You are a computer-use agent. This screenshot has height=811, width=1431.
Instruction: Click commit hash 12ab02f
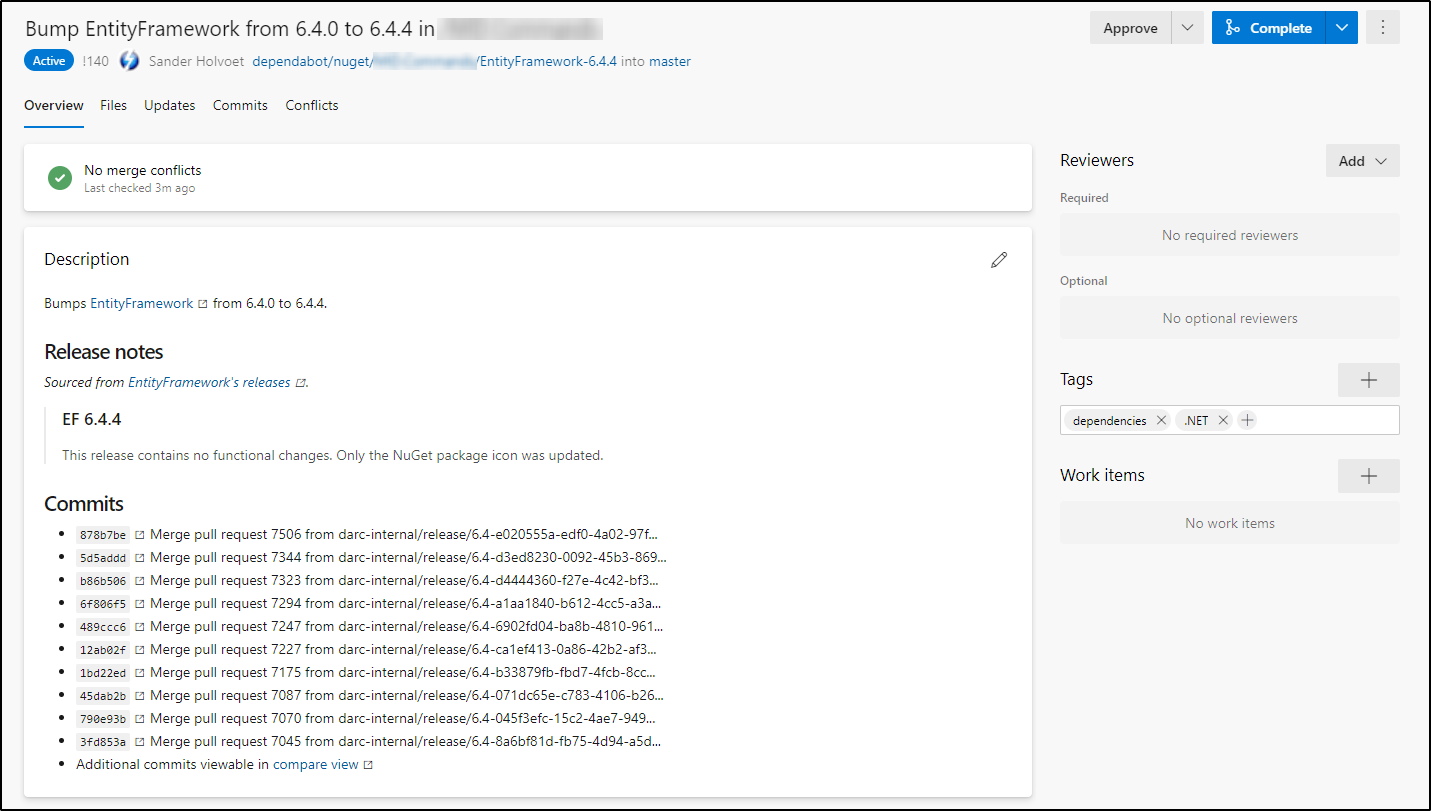(104, 650)
